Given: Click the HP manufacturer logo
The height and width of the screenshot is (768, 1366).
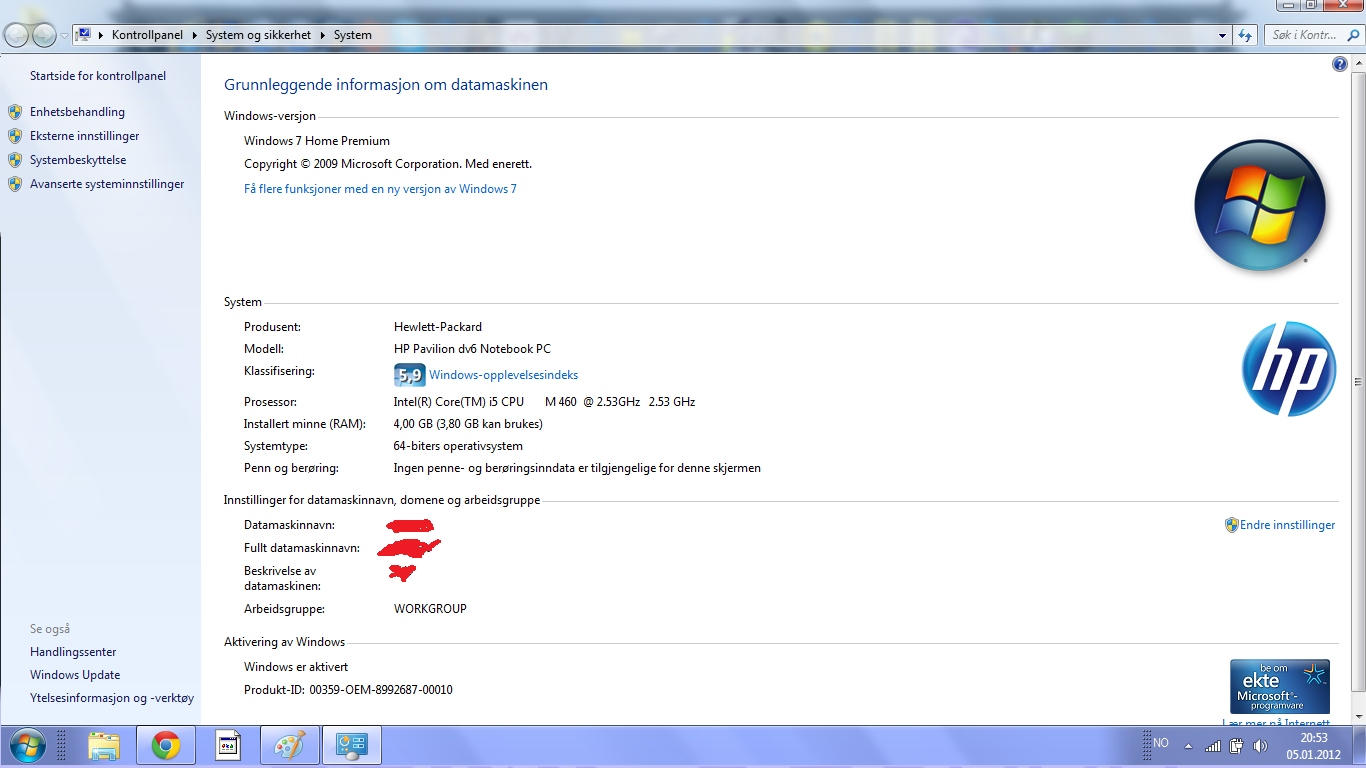Looking at the screenshot, I should pos(1289,369).
